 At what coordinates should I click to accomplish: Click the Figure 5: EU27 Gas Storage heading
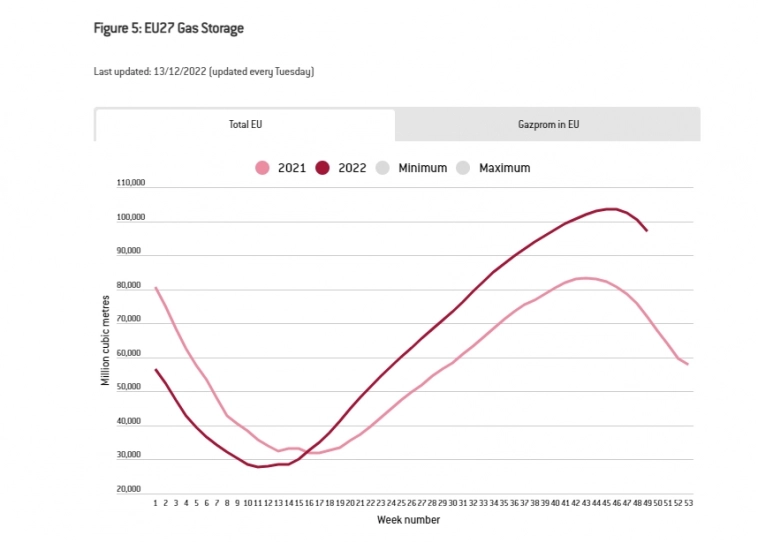[x=169, y=28]
